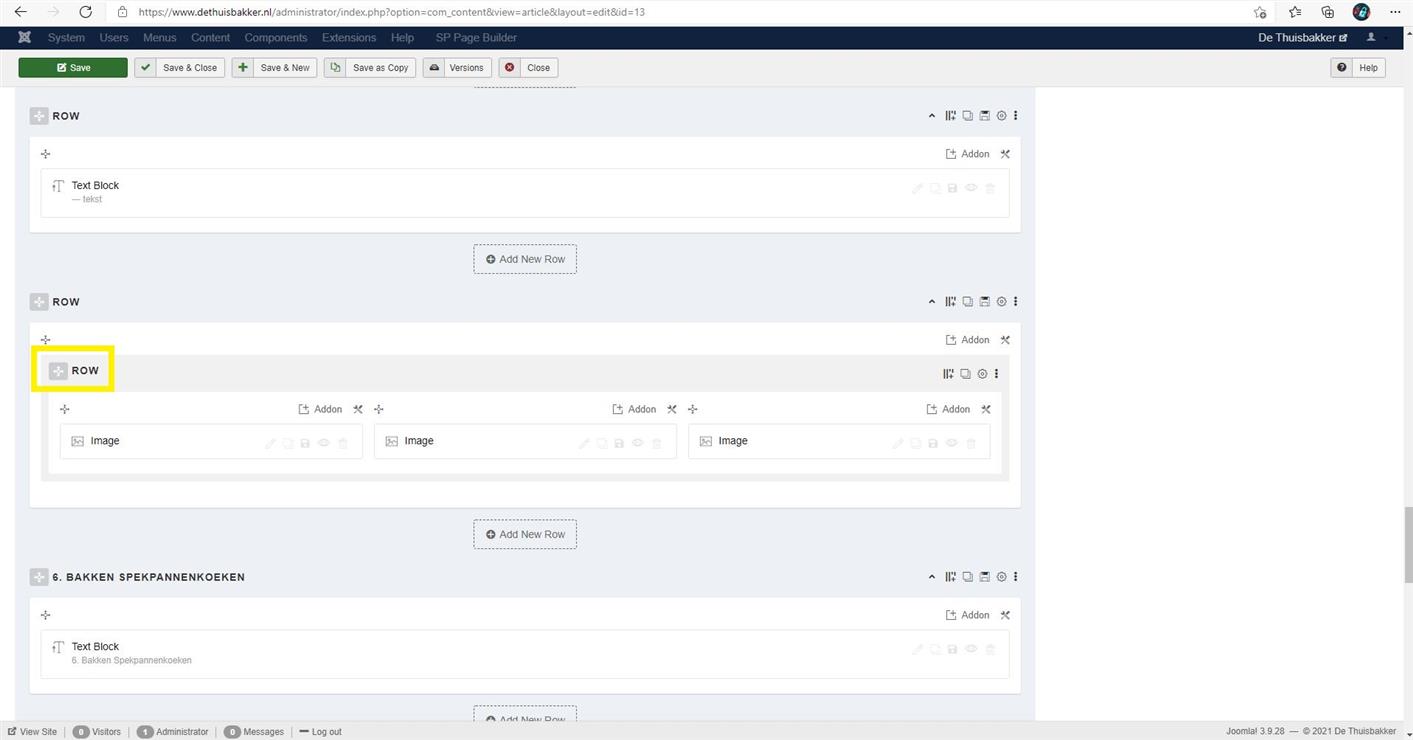
Task: Add an addon above the middle Image
Action: (x=634, y=409)
